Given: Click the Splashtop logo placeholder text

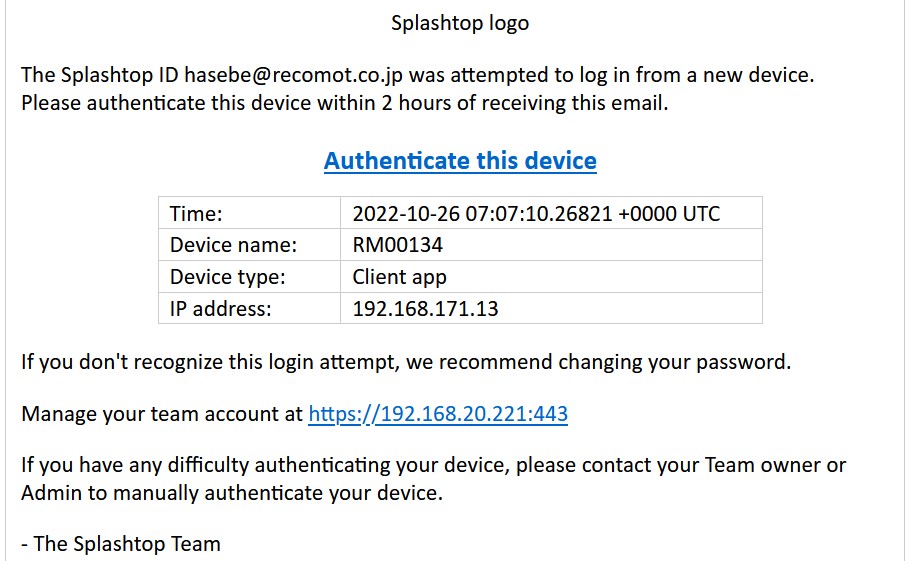Looking at the screenshot, I should (460, 23).
